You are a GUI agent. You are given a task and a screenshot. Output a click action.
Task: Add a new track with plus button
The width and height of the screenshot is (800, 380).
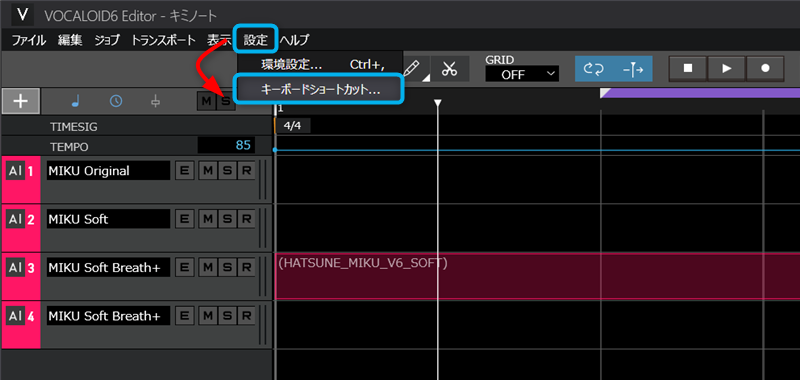20,101
